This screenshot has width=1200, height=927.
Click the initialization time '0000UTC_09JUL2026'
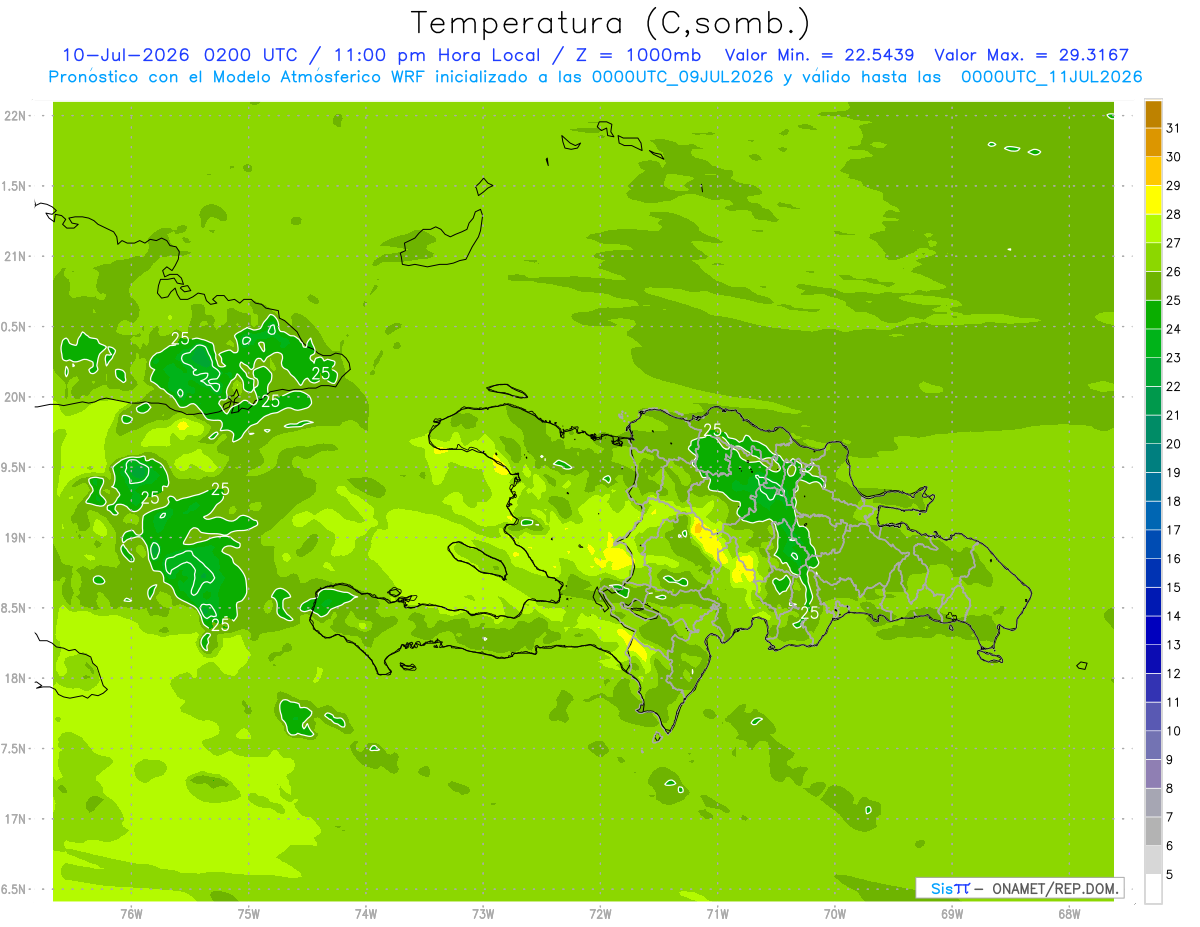click(683, 76)
